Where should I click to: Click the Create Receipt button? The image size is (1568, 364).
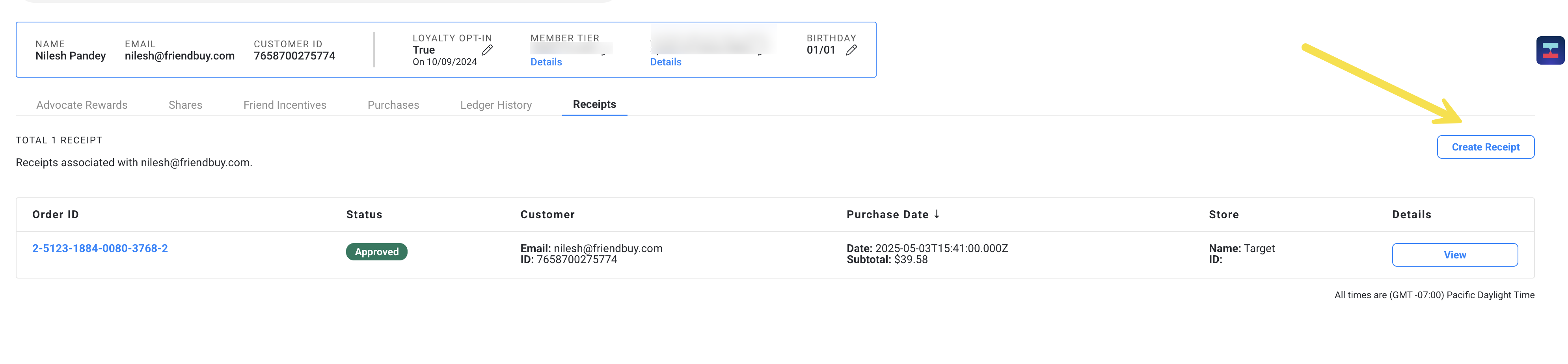[1485, 147]
